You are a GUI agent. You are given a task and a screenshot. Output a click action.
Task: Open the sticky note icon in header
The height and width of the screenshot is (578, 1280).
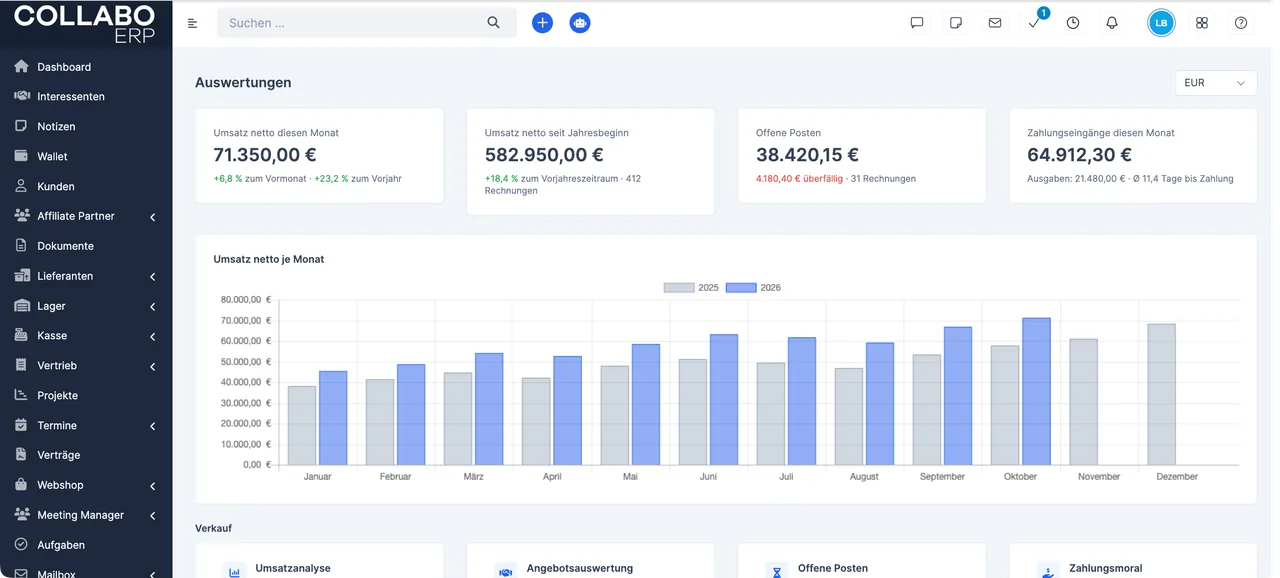(x=956, y=23)
